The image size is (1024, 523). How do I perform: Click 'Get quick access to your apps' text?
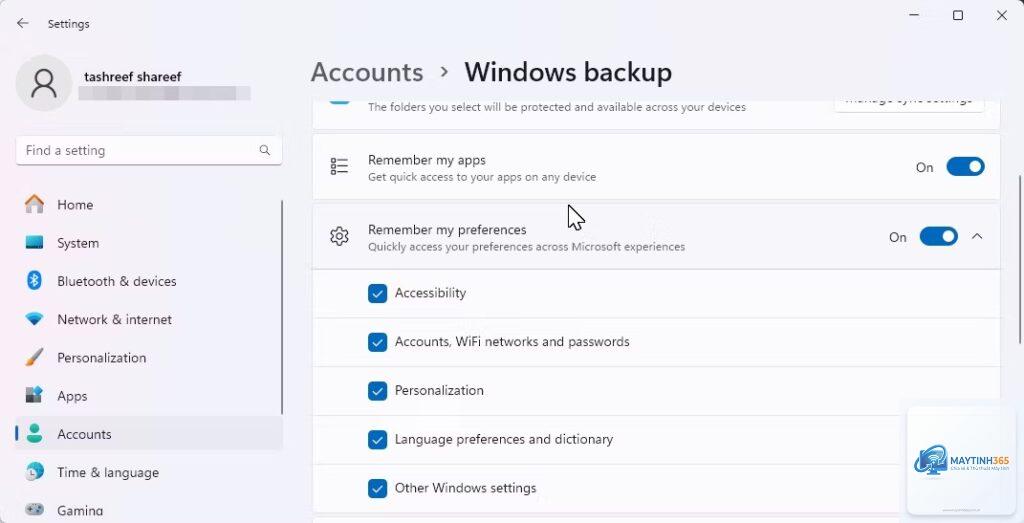coord(482,177)
